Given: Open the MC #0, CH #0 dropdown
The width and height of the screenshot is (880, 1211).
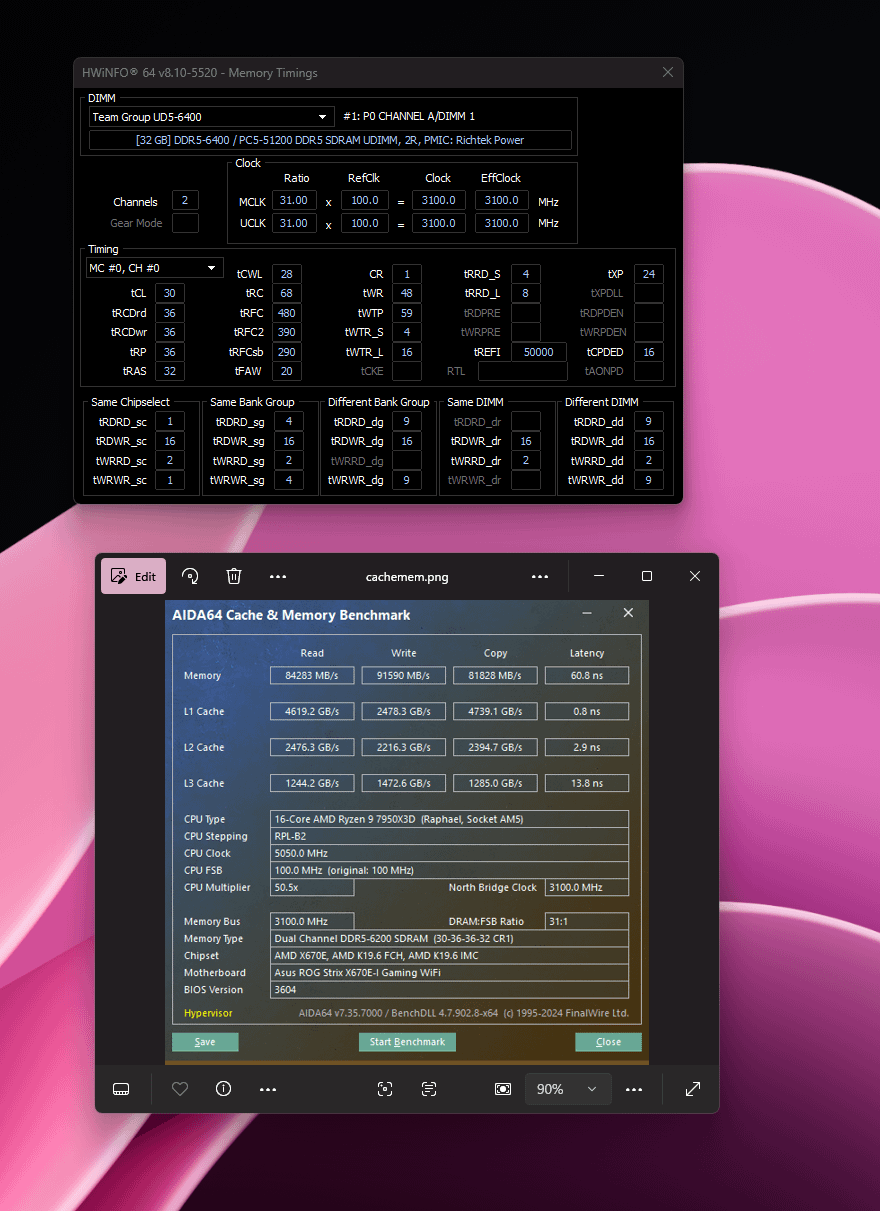Looking at the screenshot, I should point(212,268).
